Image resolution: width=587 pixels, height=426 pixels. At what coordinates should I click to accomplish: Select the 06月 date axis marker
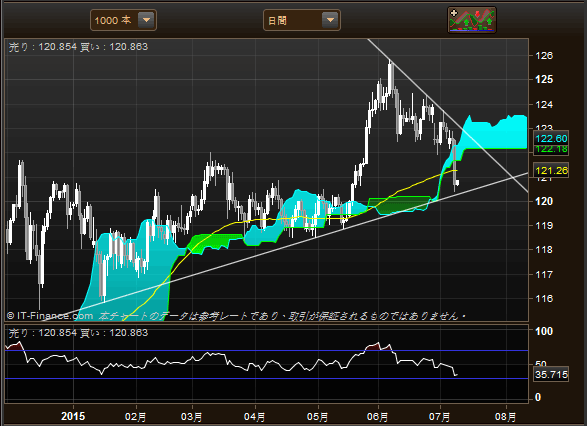click(377, 417)
